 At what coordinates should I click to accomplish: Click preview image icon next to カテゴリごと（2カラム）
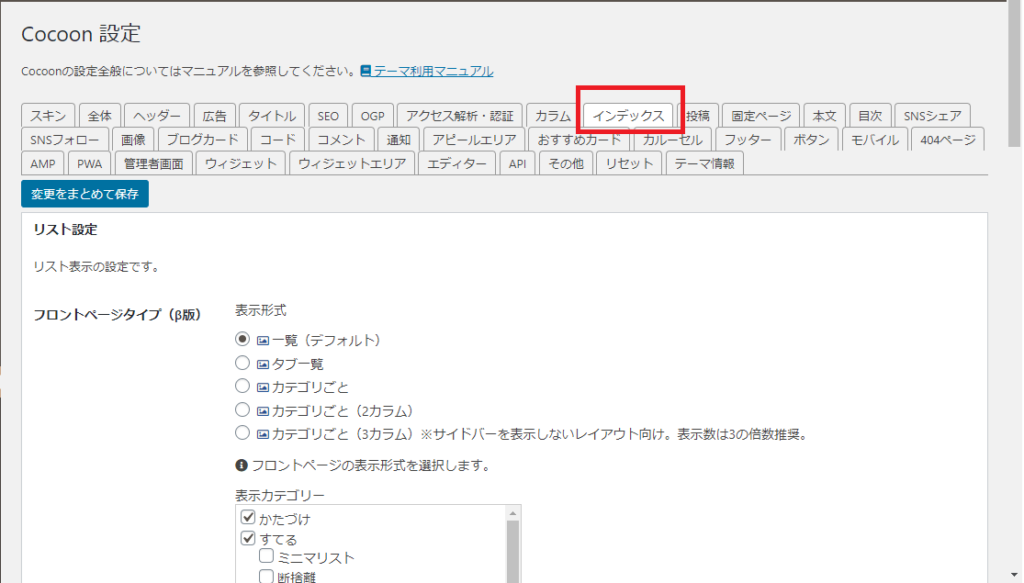pos(263,411)
